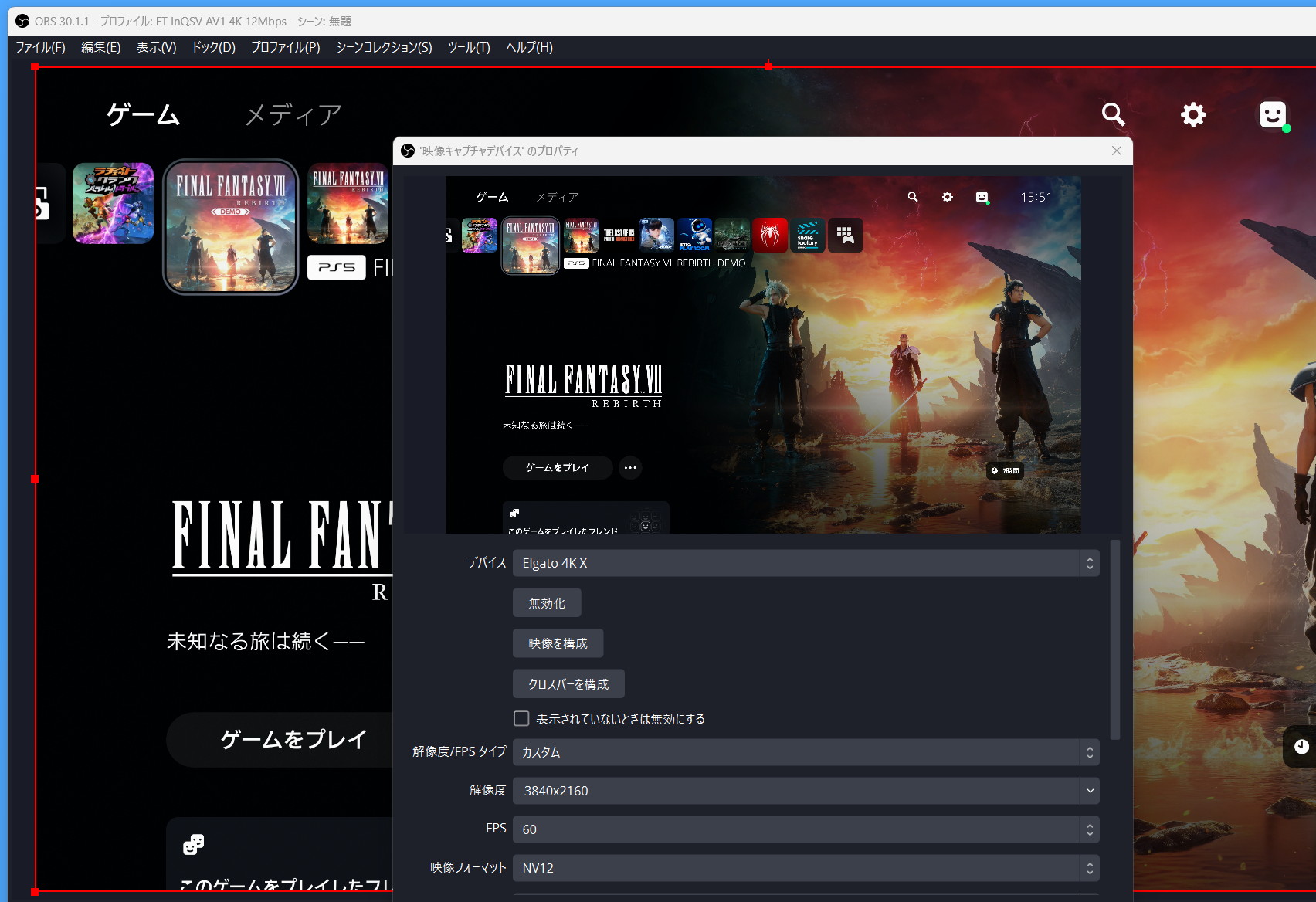The image size is (1316, 902).
Task: Click the friends icon under the game title
Action: (x=193, y=844)
